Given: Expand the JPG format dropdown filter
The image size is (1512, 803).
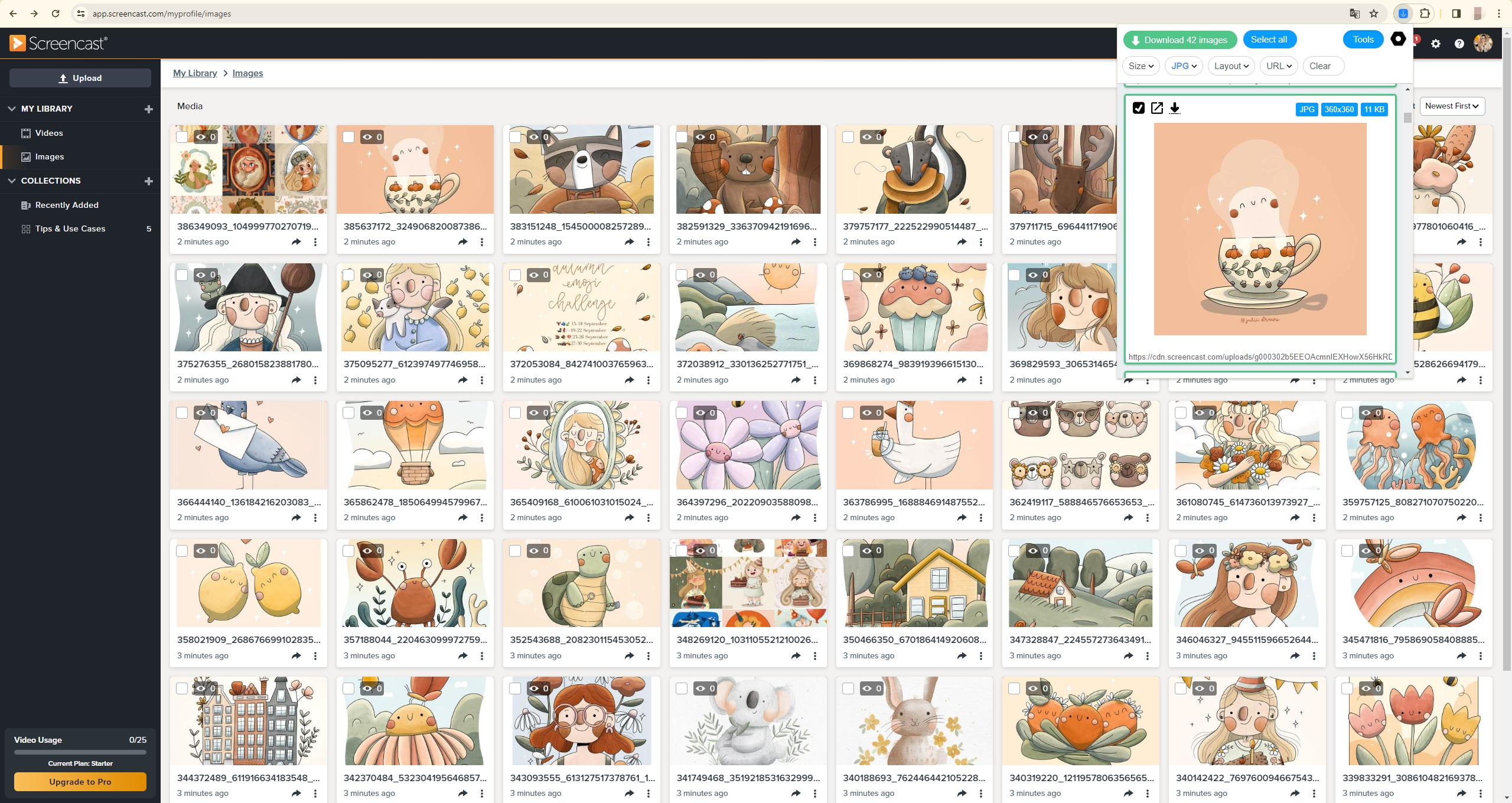Looking at the screenshot, I should pos(1183,66).
